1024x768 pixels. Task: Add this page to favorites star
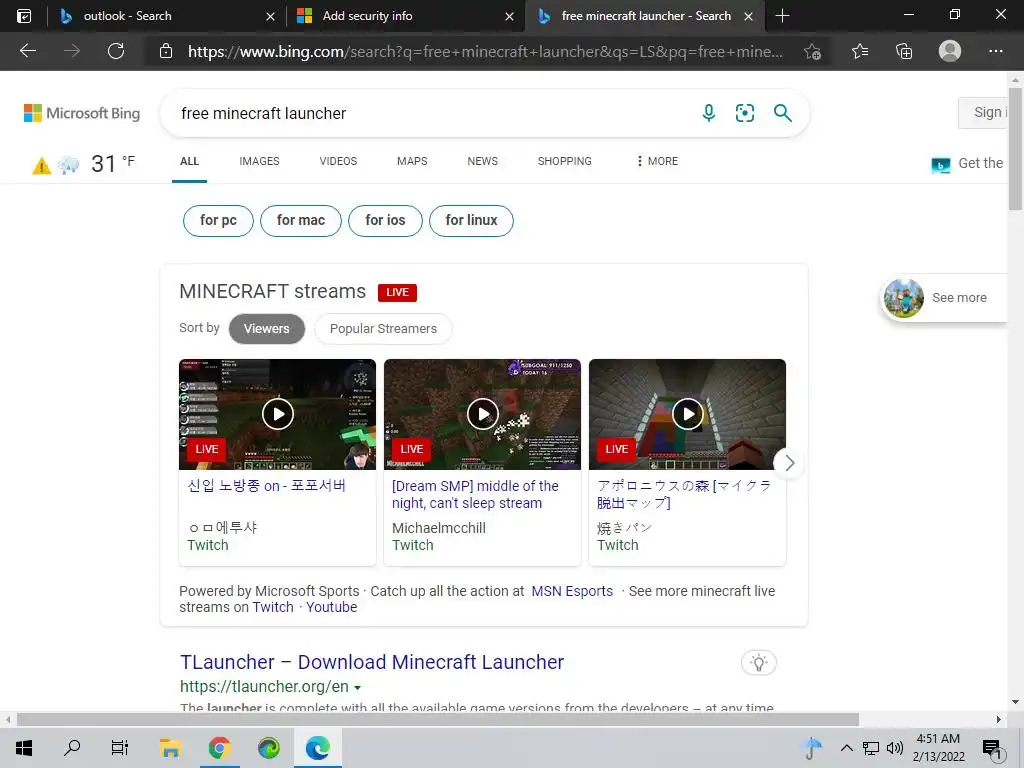click(812, 51)
